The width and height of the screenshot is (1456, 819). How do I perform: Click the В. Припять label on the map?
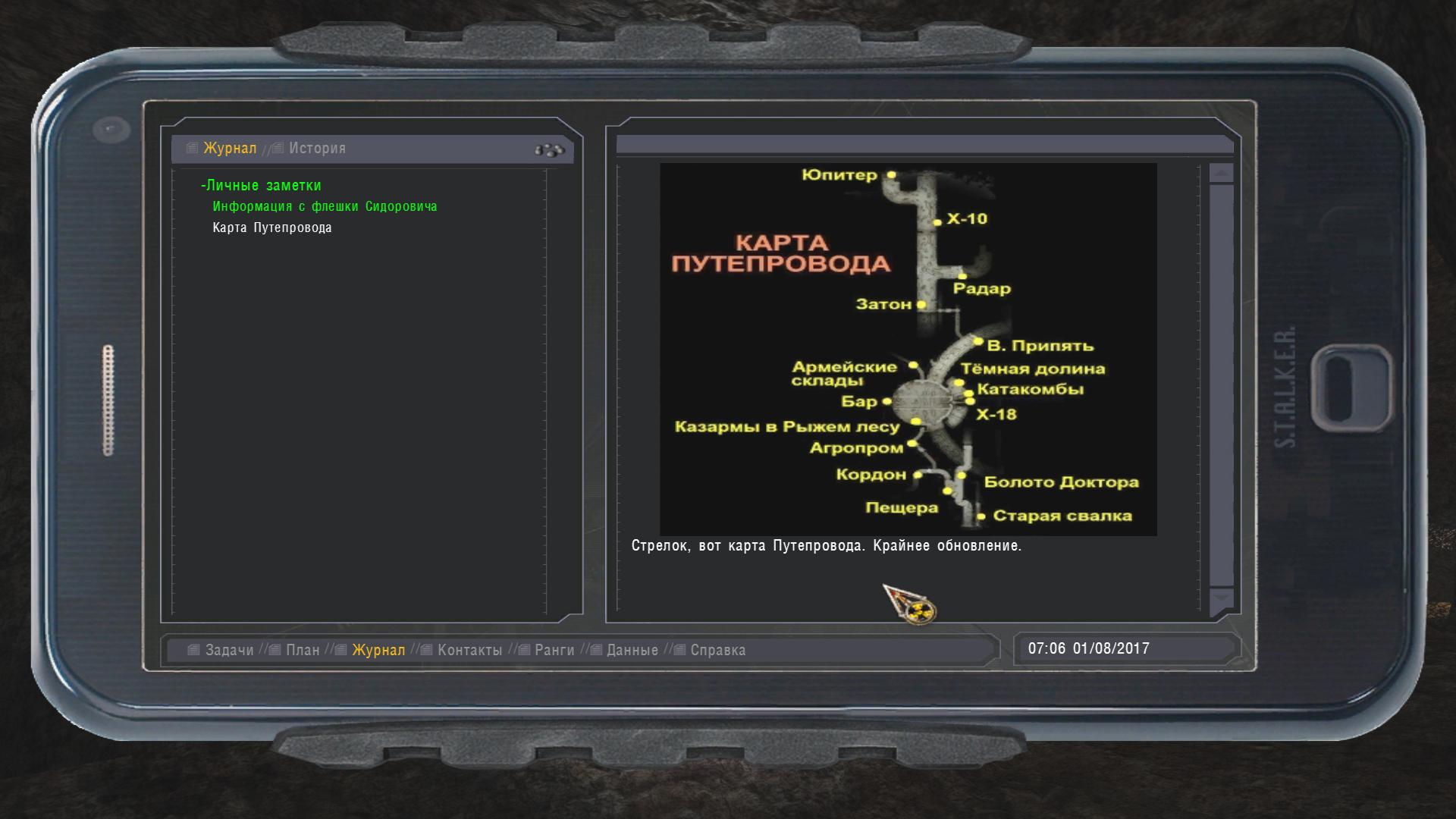click(x=1040, y=346)
